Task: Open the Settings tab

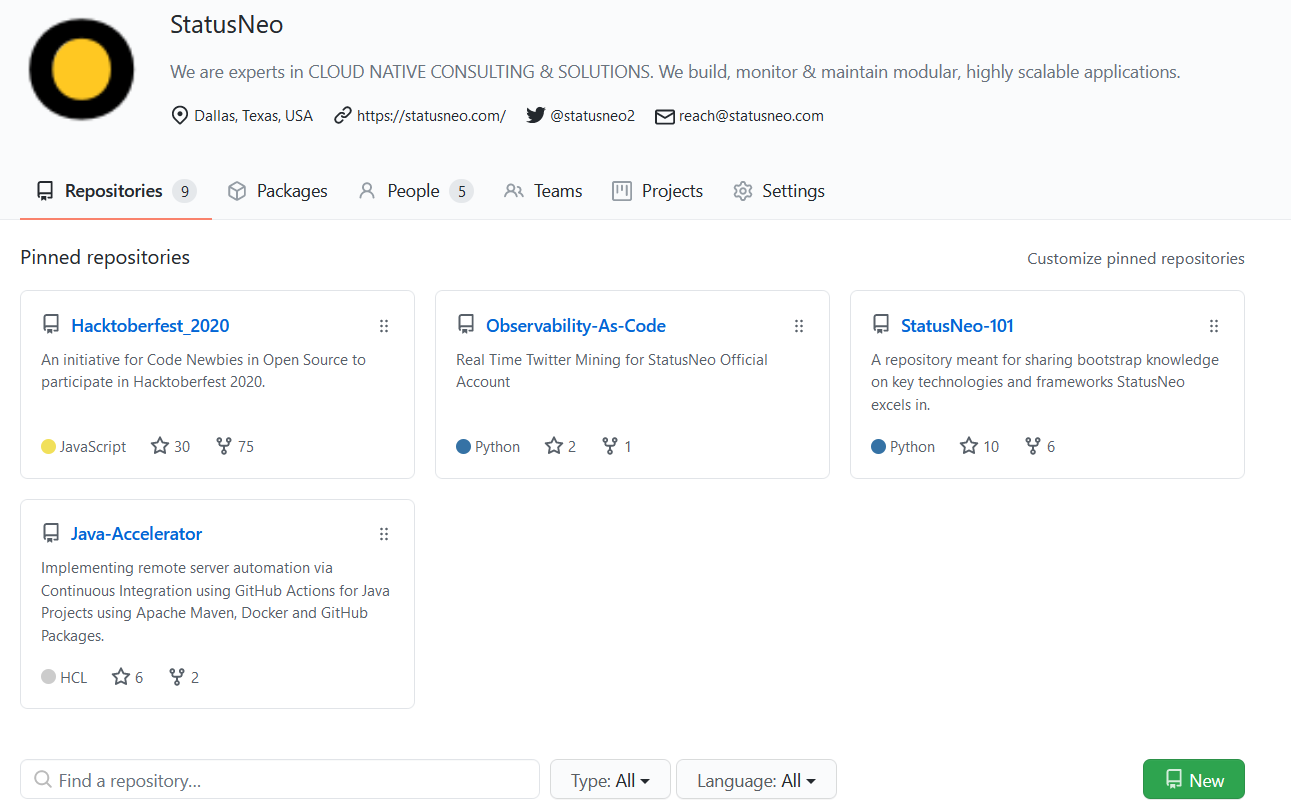Action: [778, 191]
